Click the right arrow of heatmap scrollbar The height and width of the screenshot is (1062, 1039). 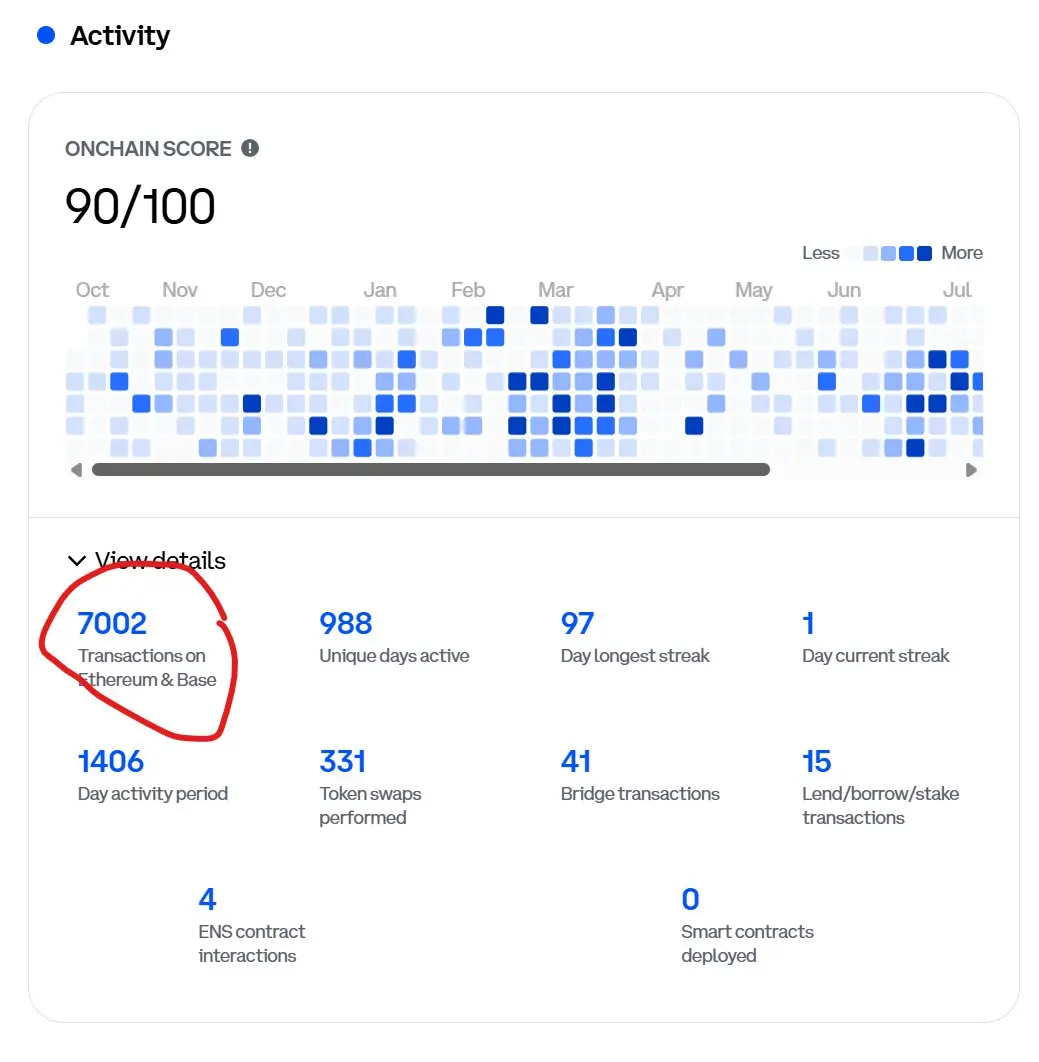971,470
